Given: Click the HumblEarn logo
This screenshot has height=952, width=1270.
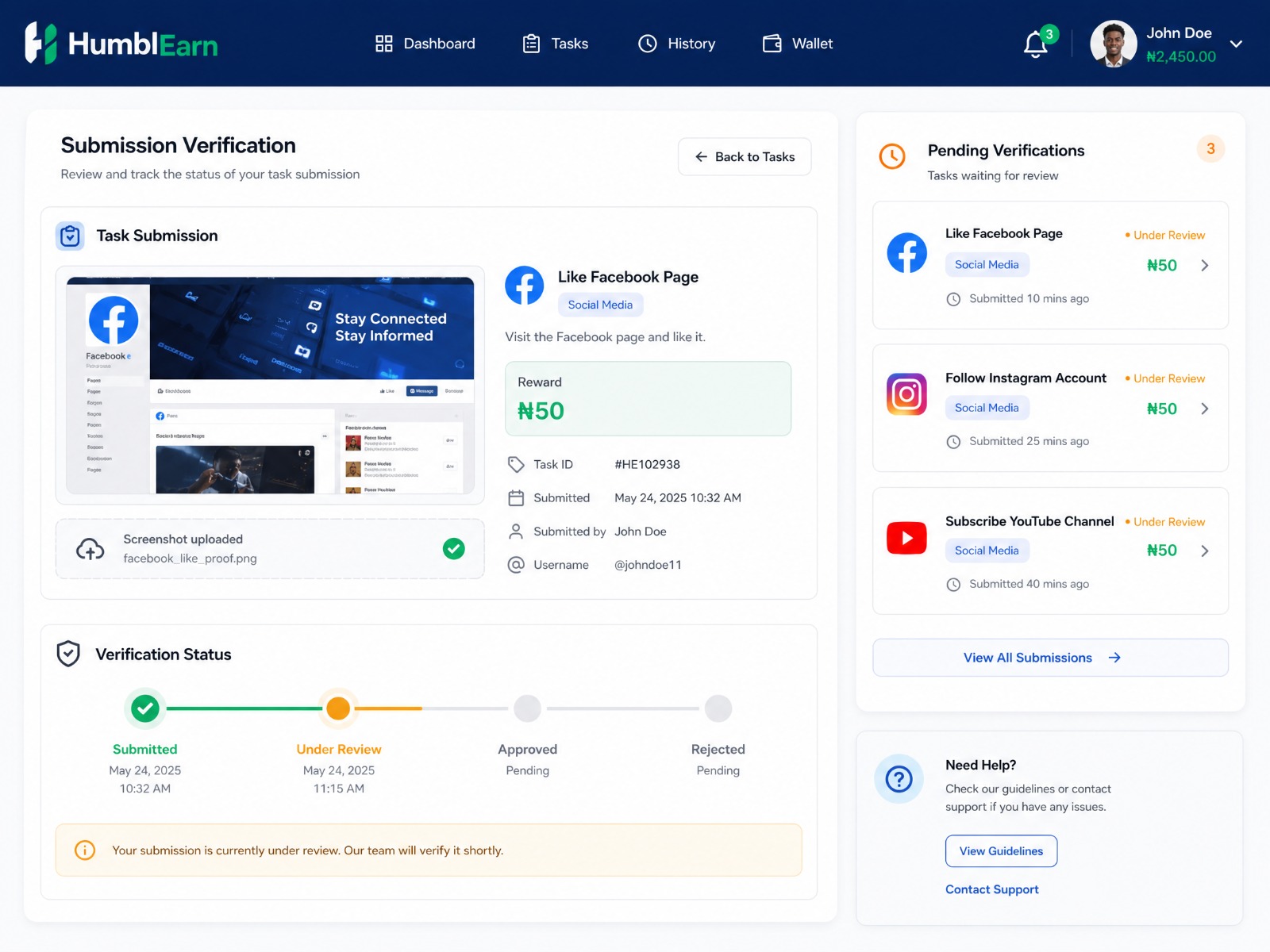Looking at the screenshot, I should (x=121, y=43).
